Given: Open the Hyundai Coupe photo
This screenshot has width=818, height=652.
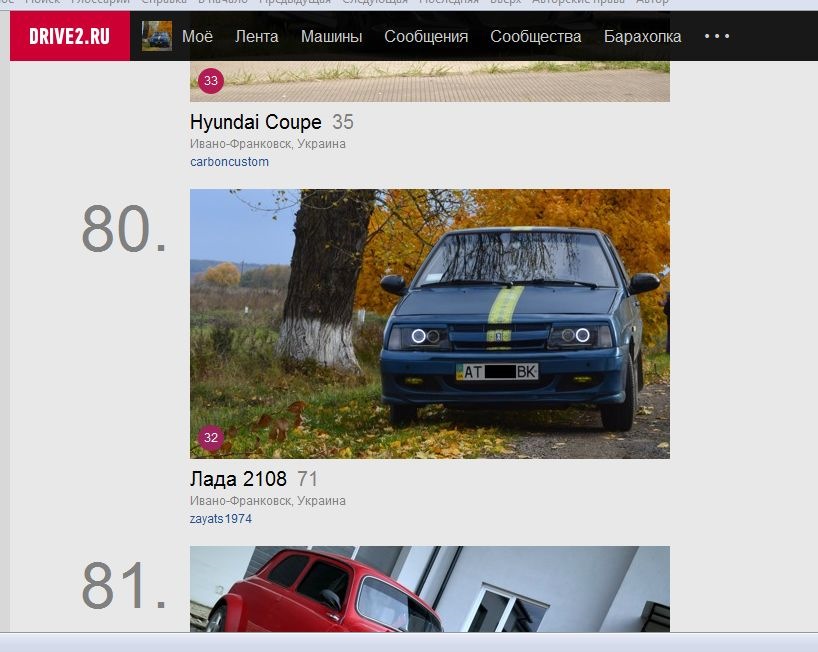Looking at the screenshot, I should 430,81.
